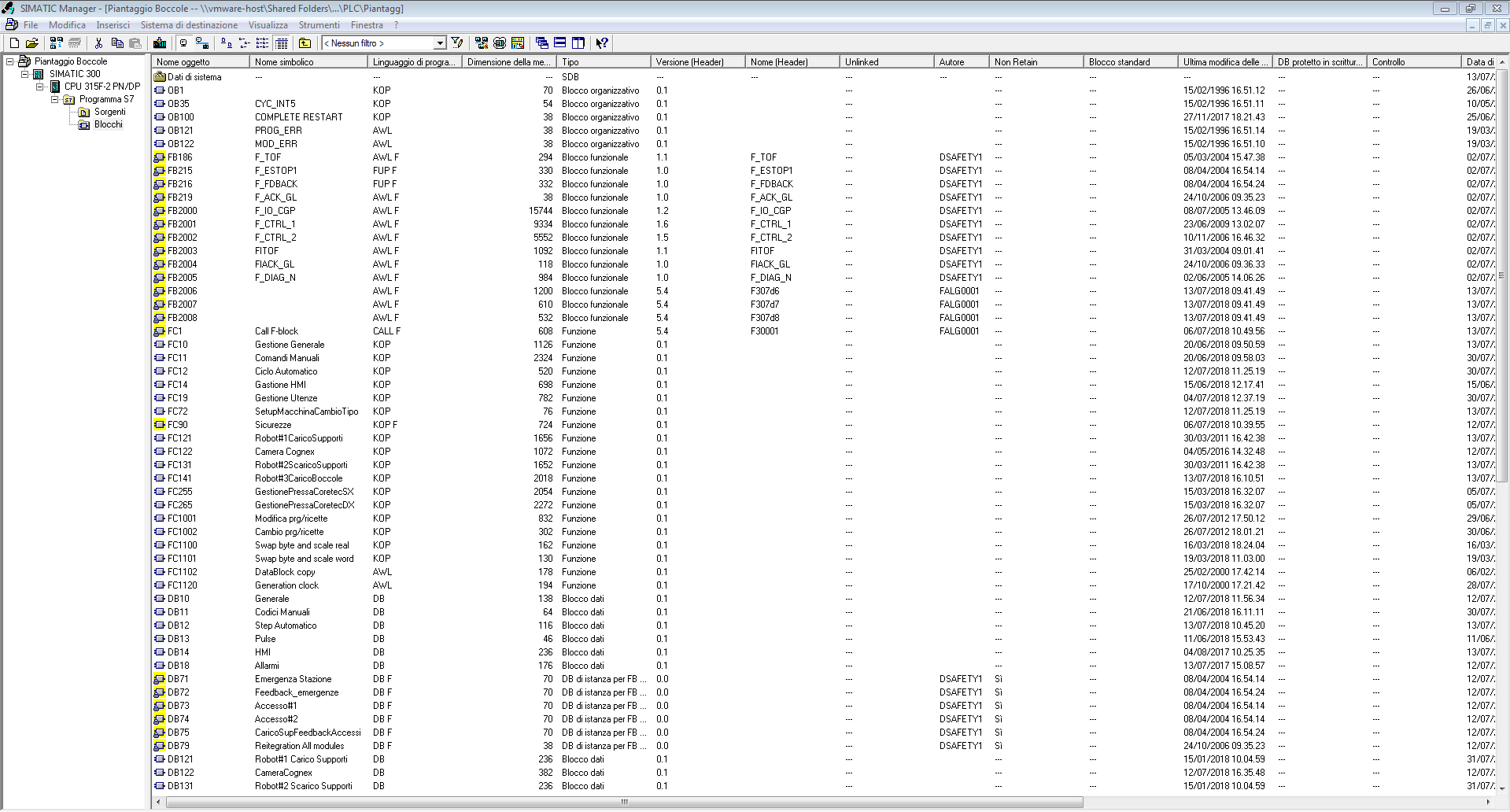Viewport: 1510px width, 812px height.
Task: Click the New project toolbar icon
Action: click(x=14, y=43)
